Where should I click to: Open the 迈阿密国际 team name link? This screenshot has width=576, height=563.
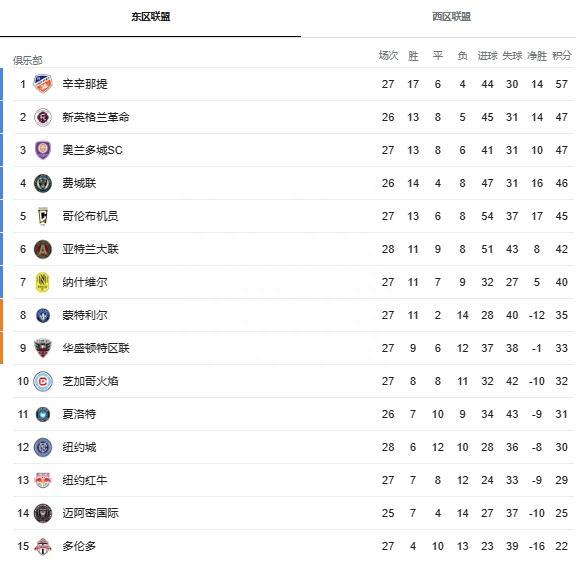click(90, 513)
